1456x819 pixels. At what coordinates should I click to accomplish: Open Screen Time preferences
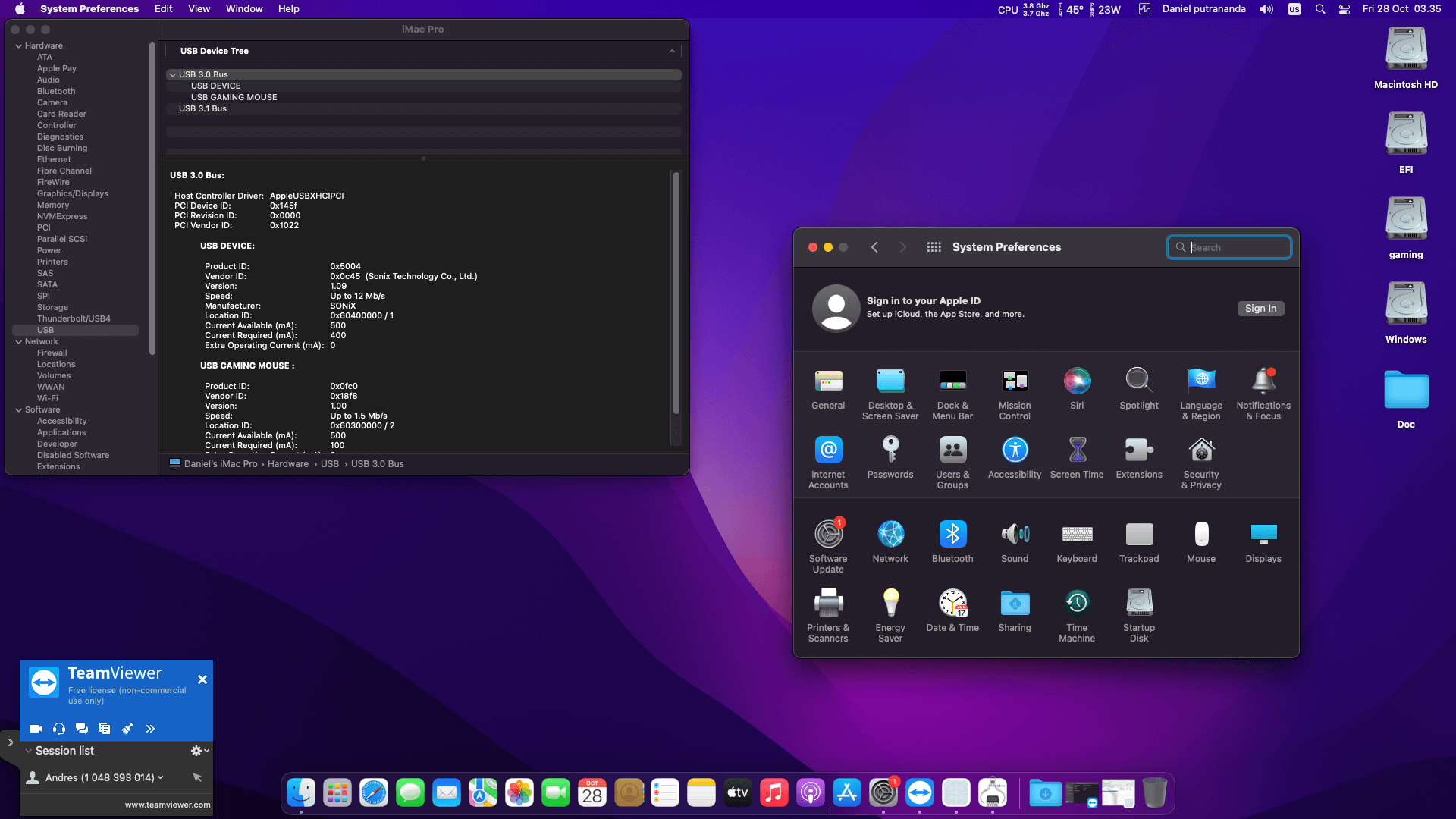(1077, 458)
